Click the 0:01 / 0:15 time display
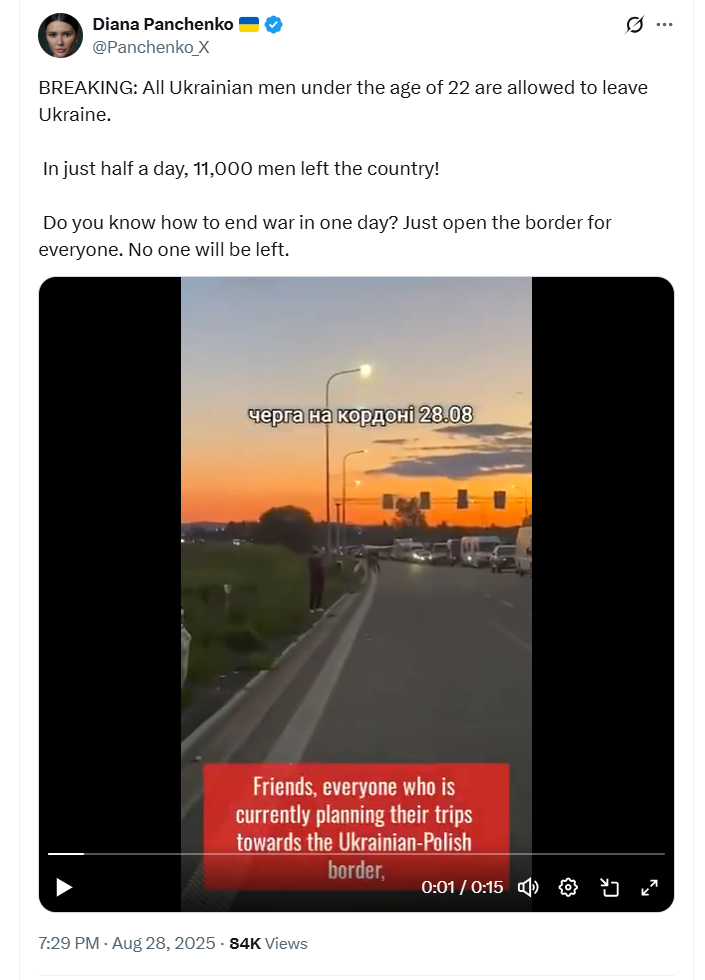This screenshot has height=980, width=705. [462, 887]
